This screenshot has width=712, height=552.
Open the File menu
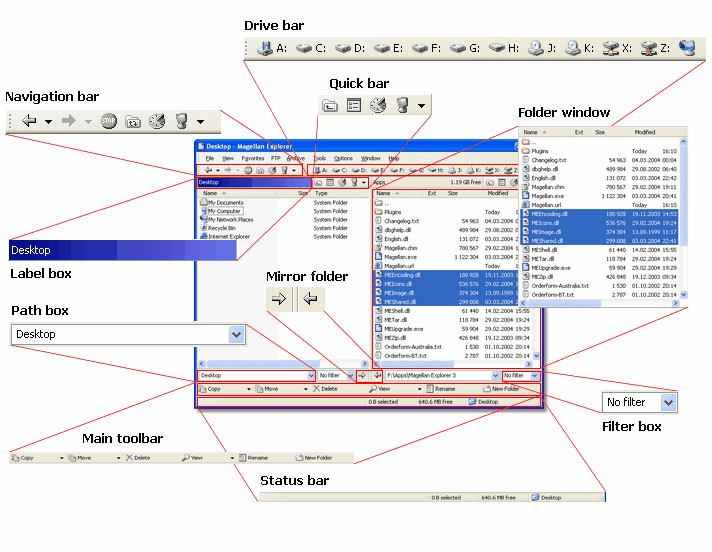(x=210, y=158)
